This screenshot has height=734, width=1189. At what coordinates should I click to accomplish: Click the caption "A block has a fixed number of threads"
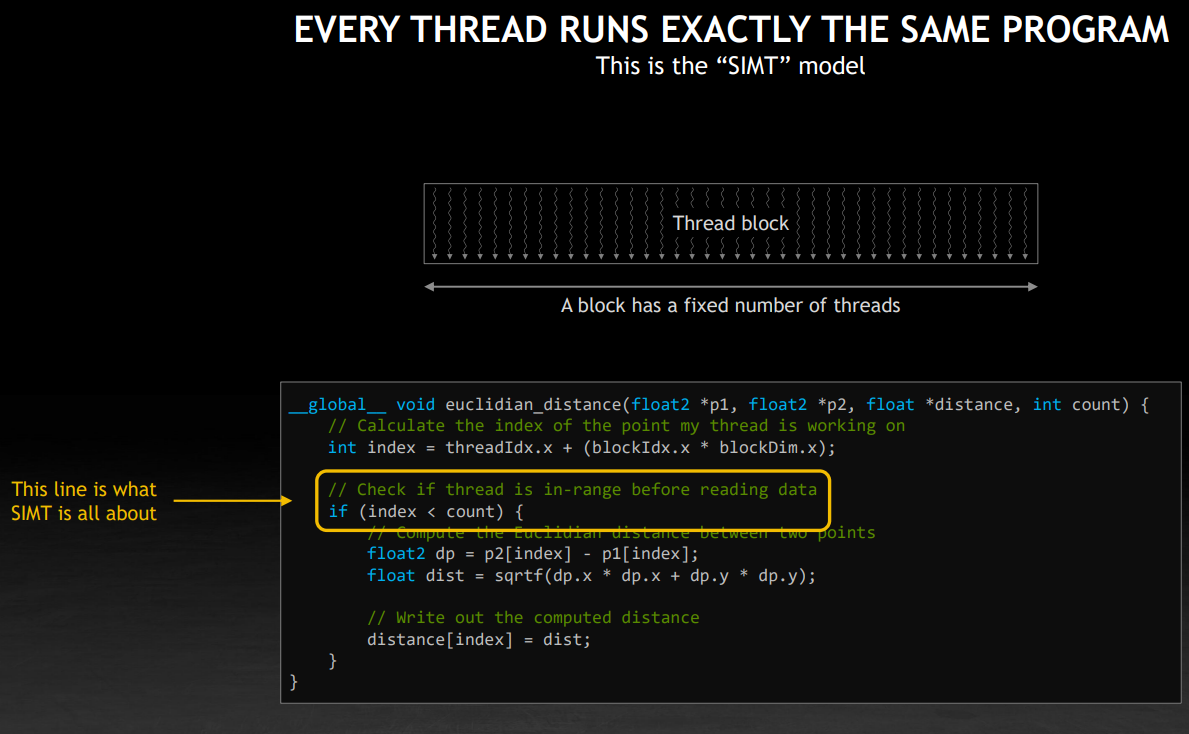click(x=730, y=305)
